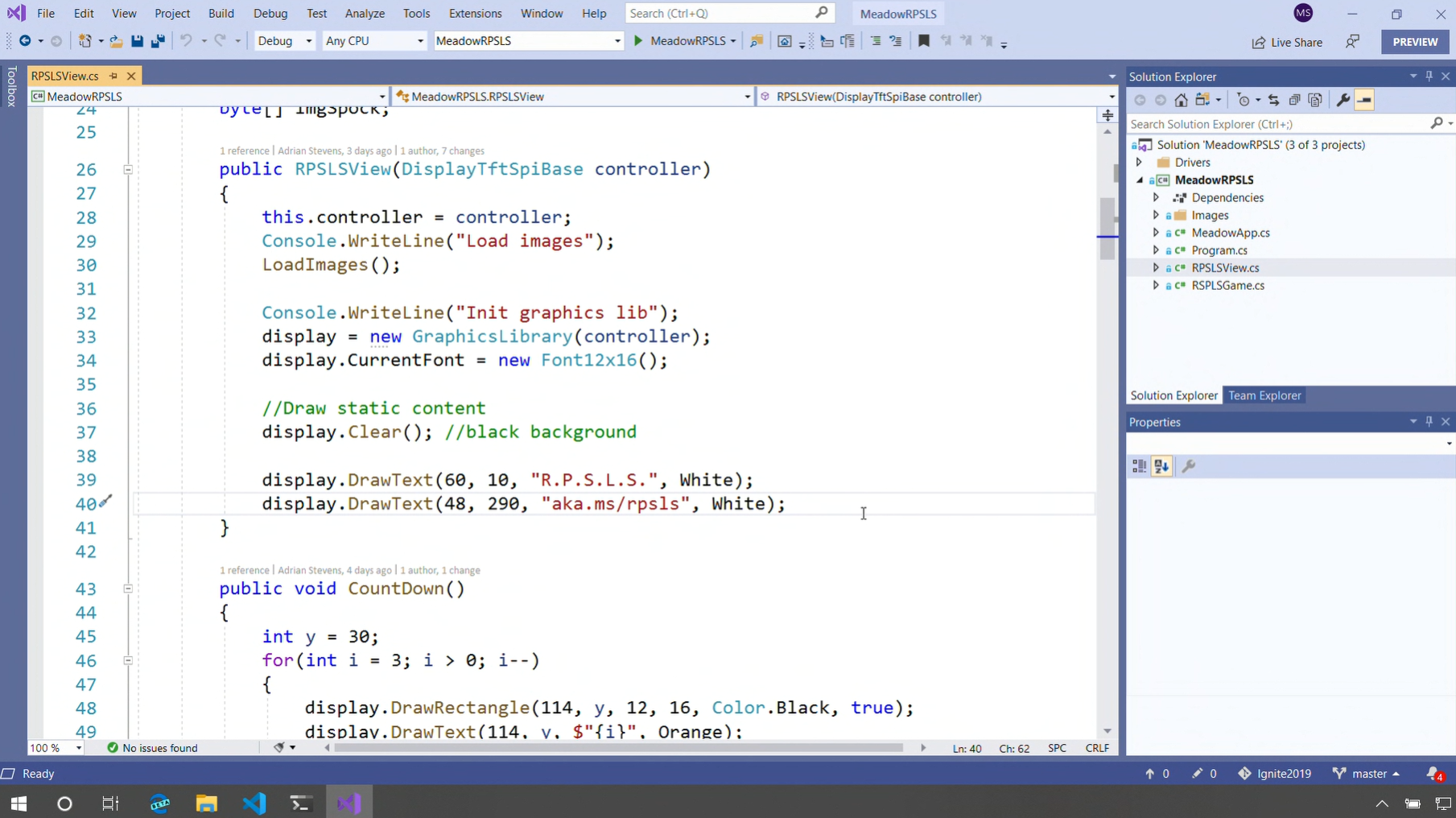
Task: Open notifications bell in status bar
Action: [x=1433, y=774]
